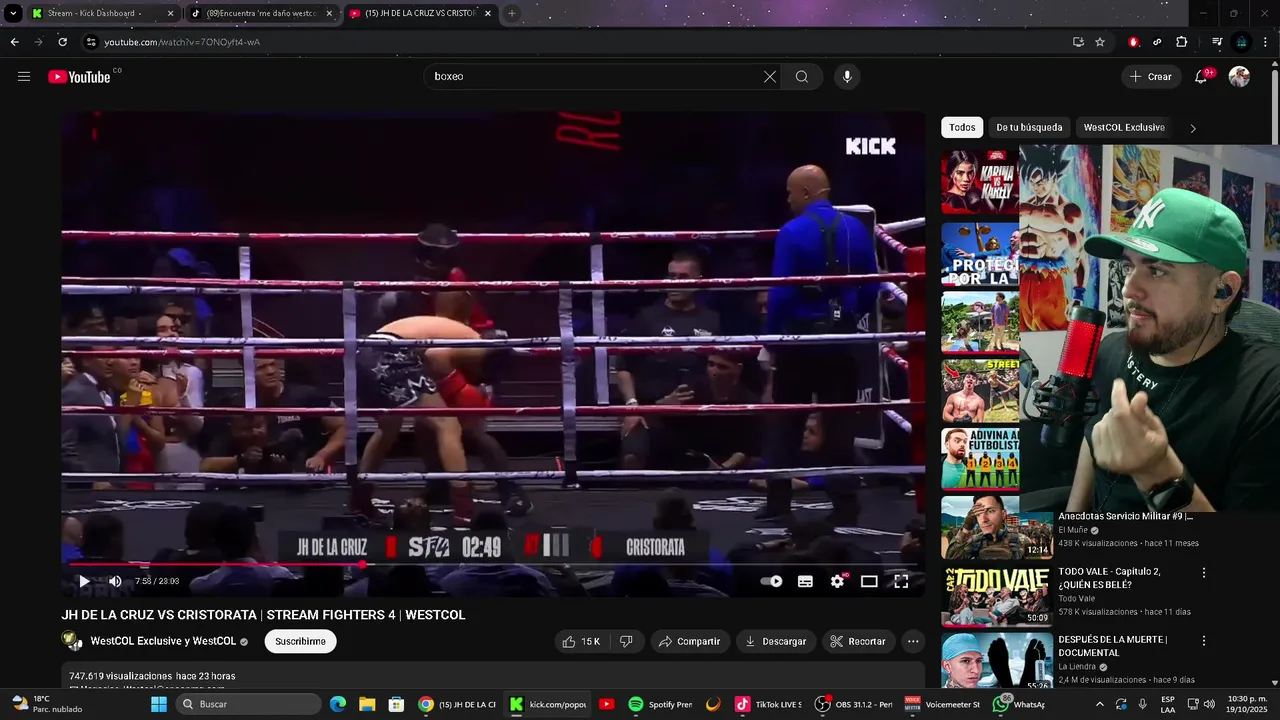Open the YouTube hamburger guide menu
The image size is (1280, 720).
pyautogui.click(x=24, y=76)
